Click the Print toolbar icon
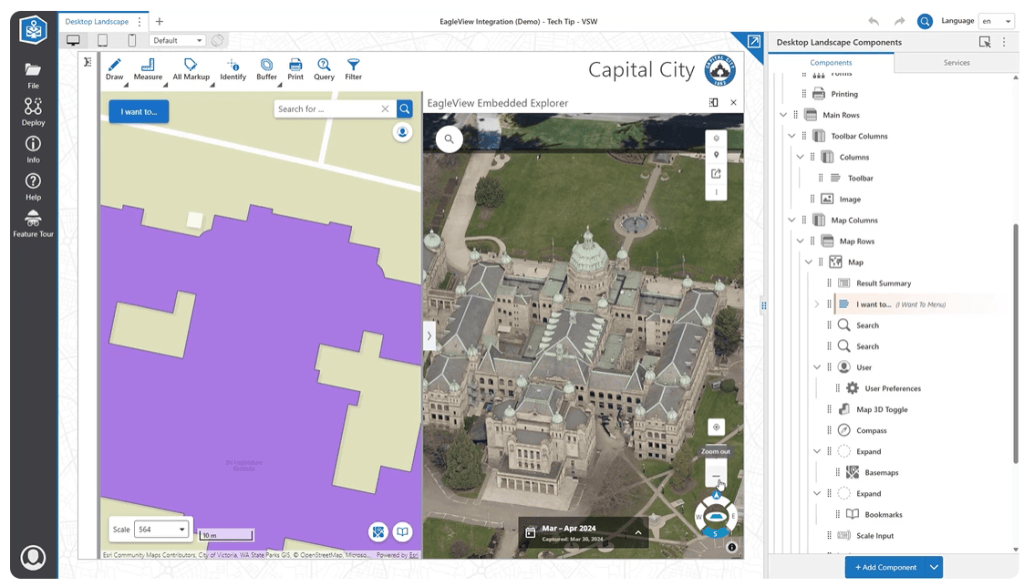 (295, 69)
